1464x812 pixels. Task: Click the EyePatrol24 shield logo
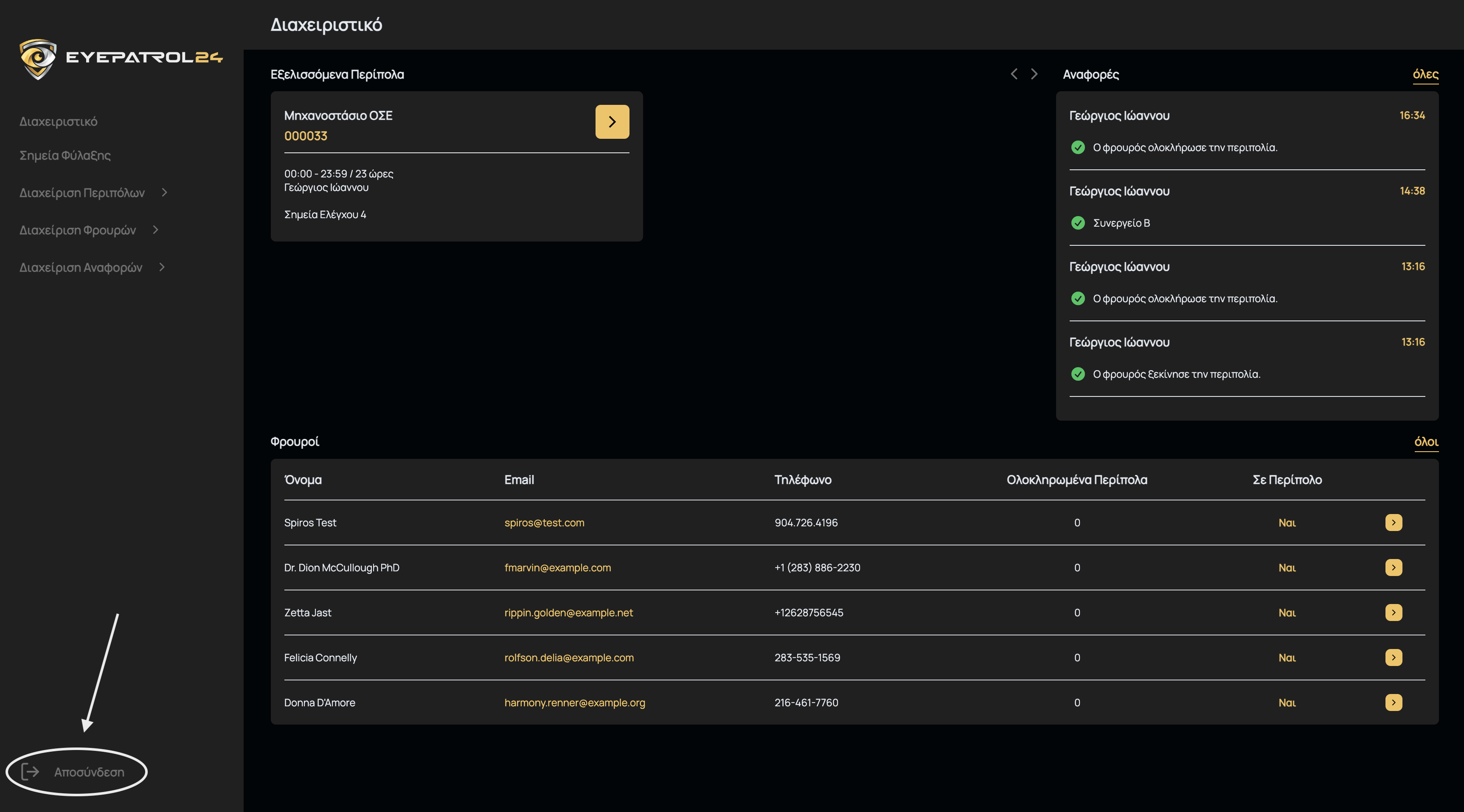pyautogui.click(x=37, y=59)
